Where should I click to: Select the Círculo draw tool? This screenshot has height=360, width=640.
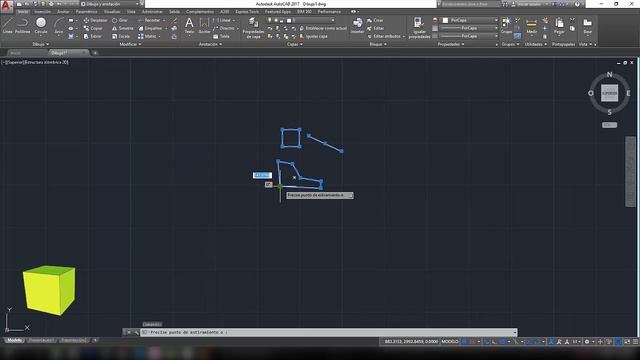click(40, 26)
